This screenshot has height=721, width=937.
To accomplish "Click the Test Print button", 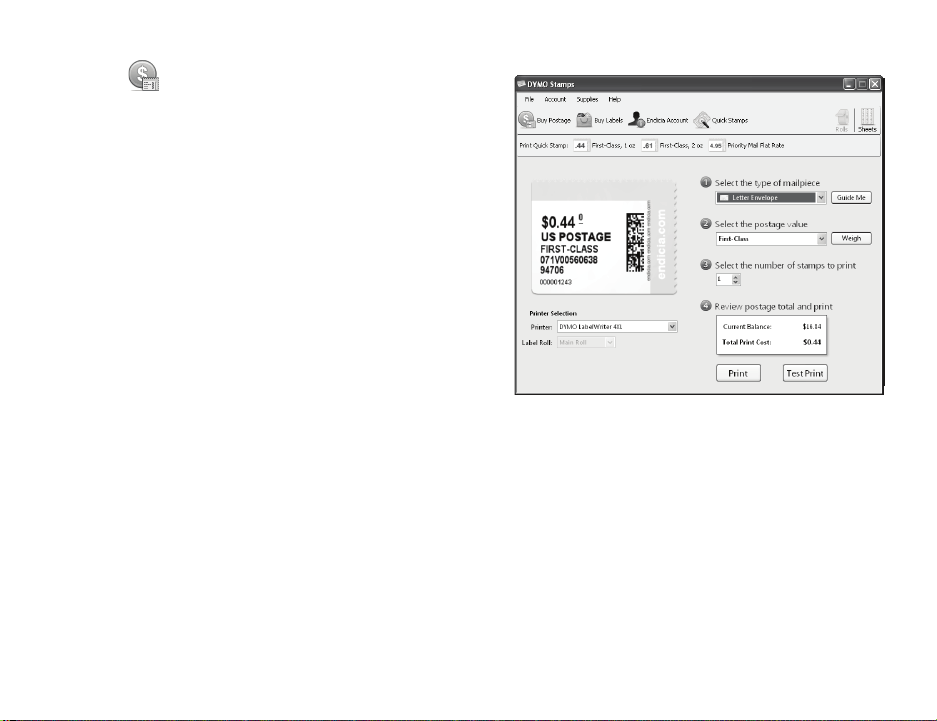I will 805,373.
